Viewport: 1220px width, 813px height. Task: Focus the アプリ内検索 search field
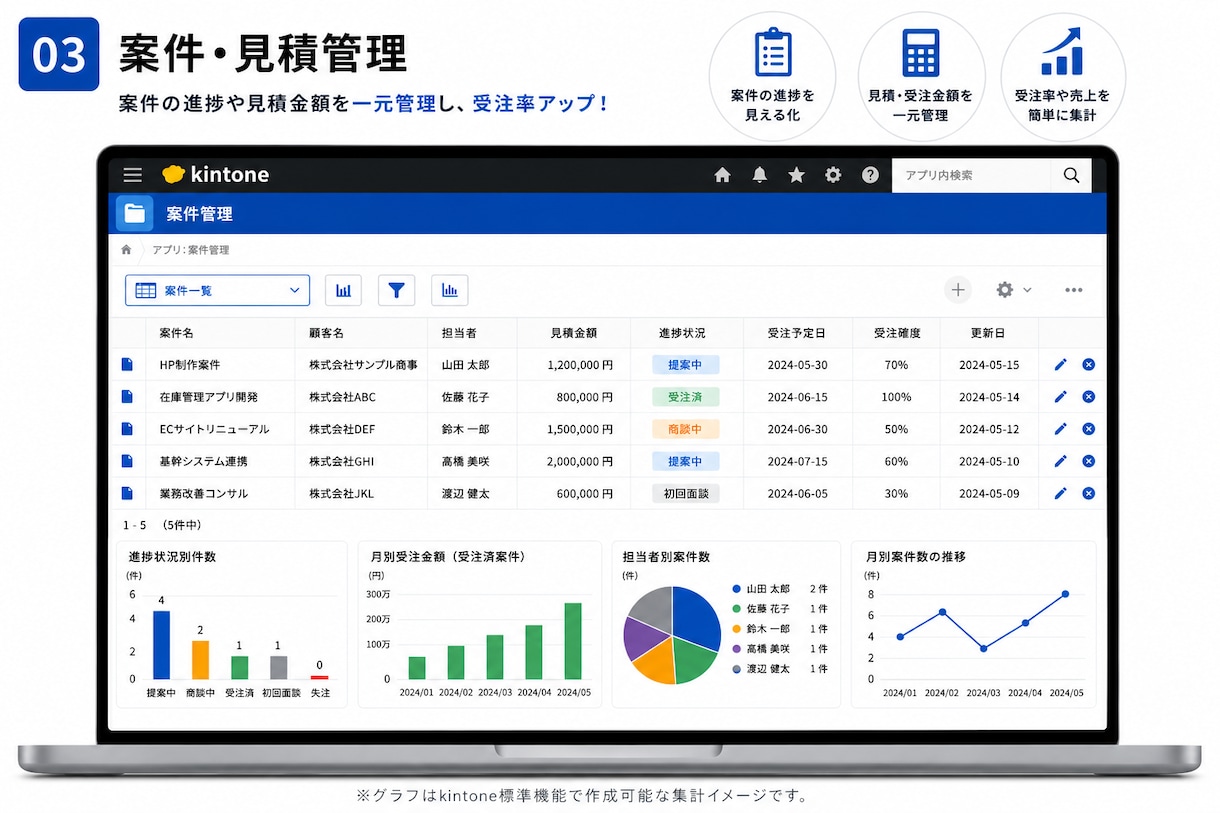(x=972, y=175)
